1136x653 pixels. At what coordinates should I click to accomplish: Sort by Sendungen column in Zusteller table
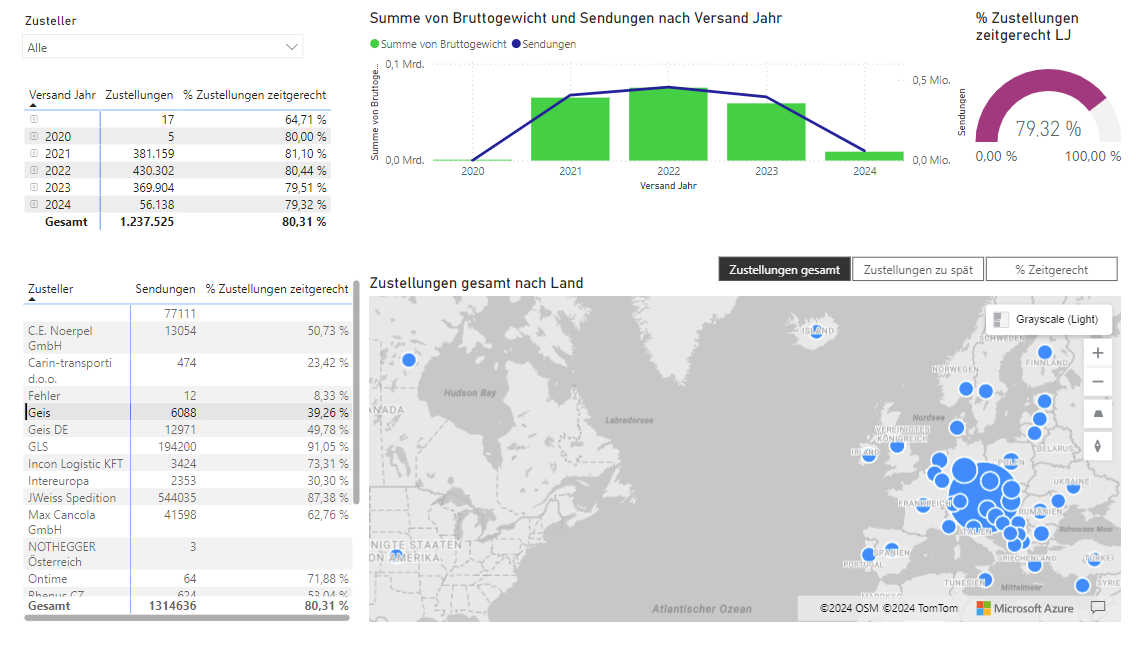click(x=165, y=289)
